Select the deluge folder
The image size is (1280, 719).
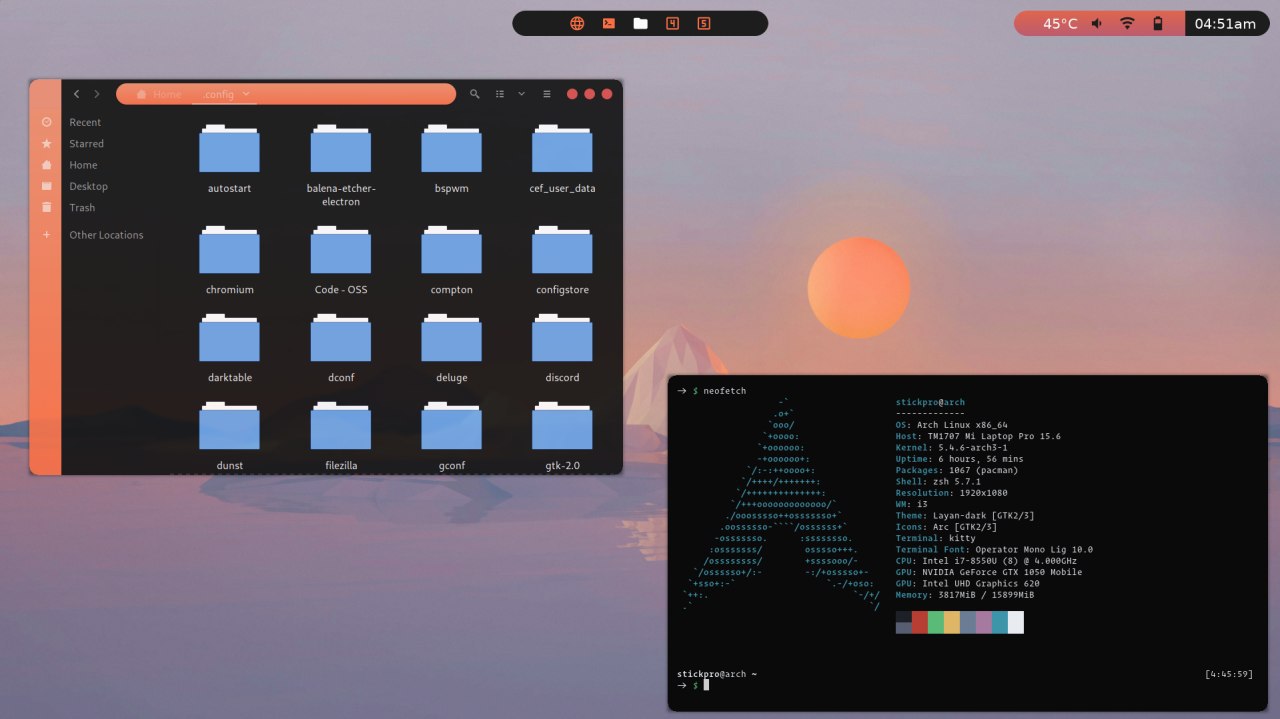(452, 348)
